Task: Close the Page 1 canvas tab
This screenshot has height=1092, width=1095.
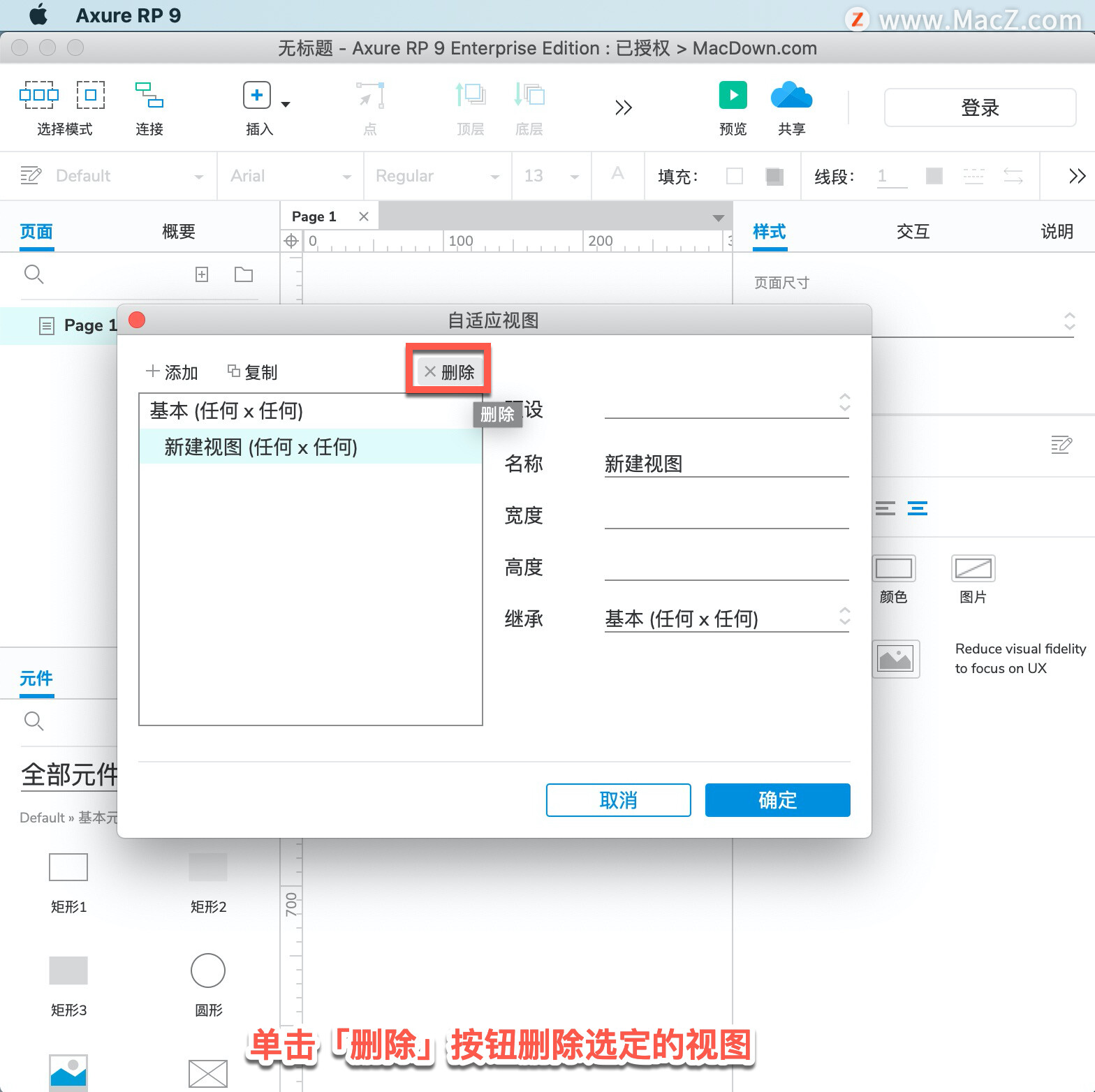Action: [x=364, y=216]
